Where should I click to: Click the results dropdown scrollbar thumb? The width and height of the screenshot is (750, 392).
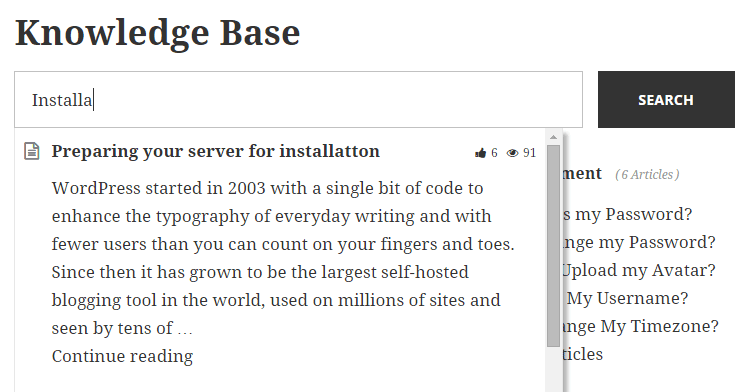pos(553,246)
